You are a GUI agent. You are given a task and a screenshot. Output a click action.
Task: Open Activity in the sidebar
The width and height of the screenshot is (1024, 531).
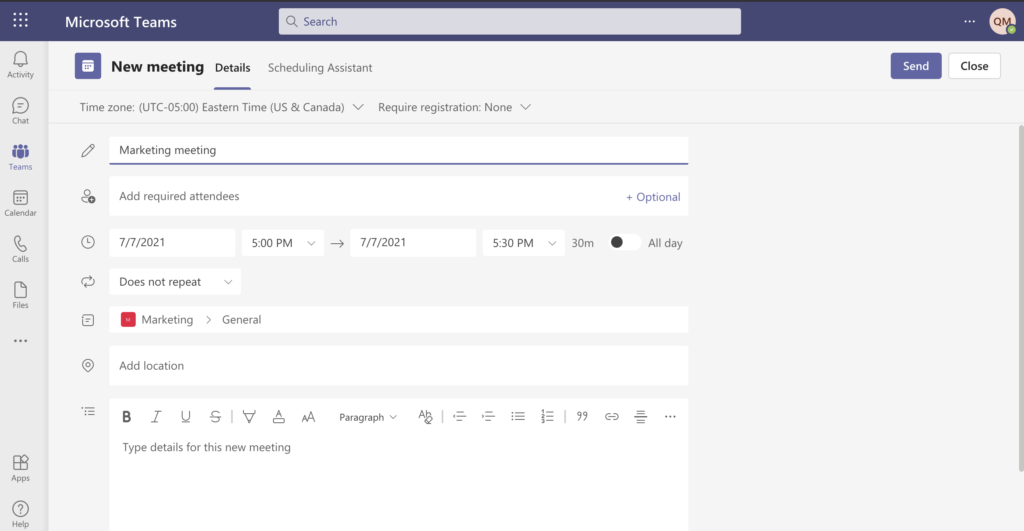tap(20, 65)
